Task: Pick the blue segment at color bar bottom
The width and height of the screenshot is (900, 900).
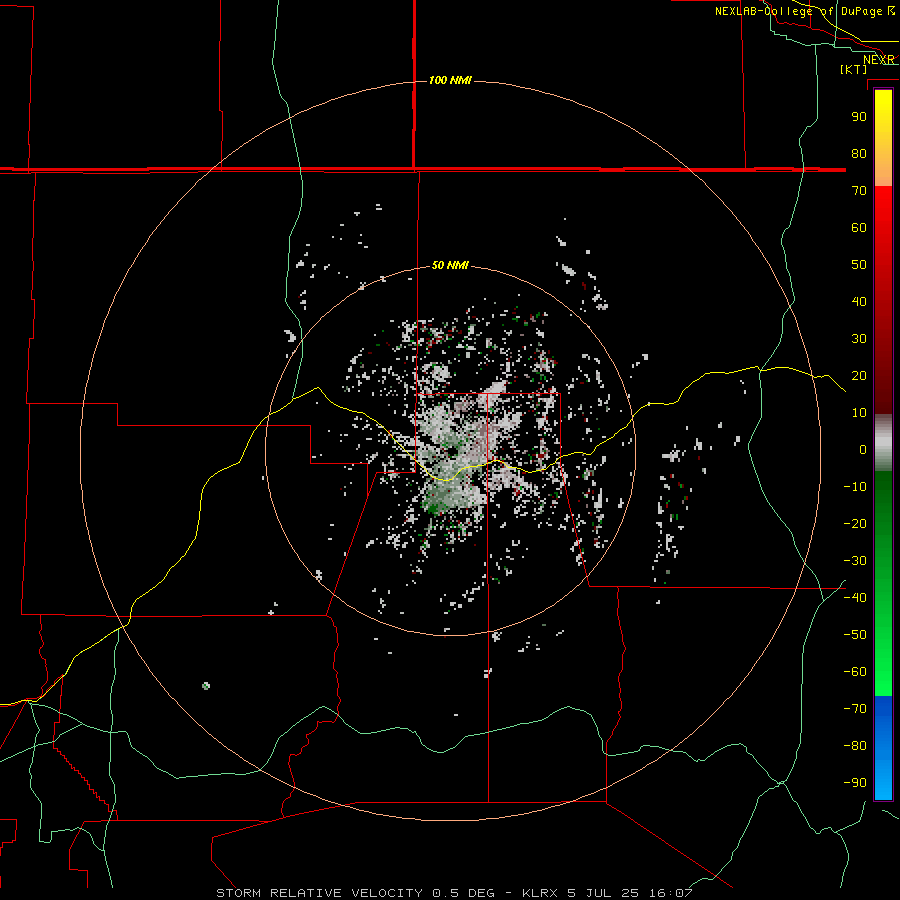Action: tap(883, 747)
